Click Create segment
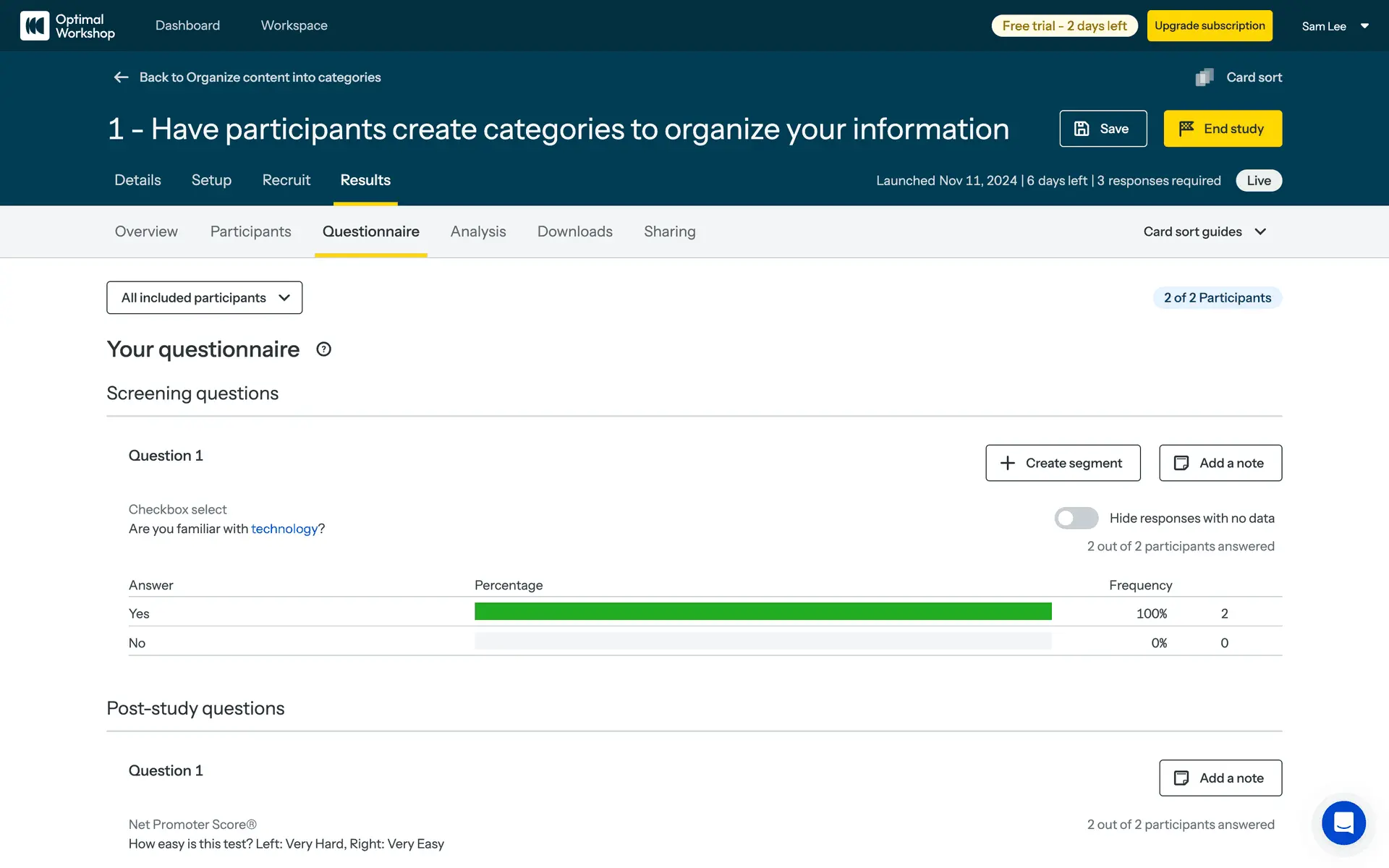This screenshot has width=1389, height=868. (x=1062, y=463)
